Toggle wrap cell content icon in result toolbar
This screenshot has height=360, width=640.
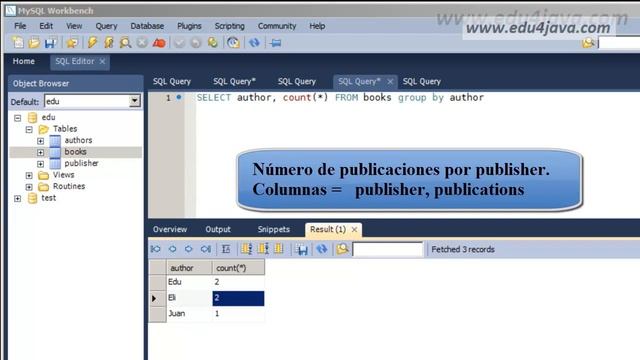pyautogui.click(x=226, y=249)
